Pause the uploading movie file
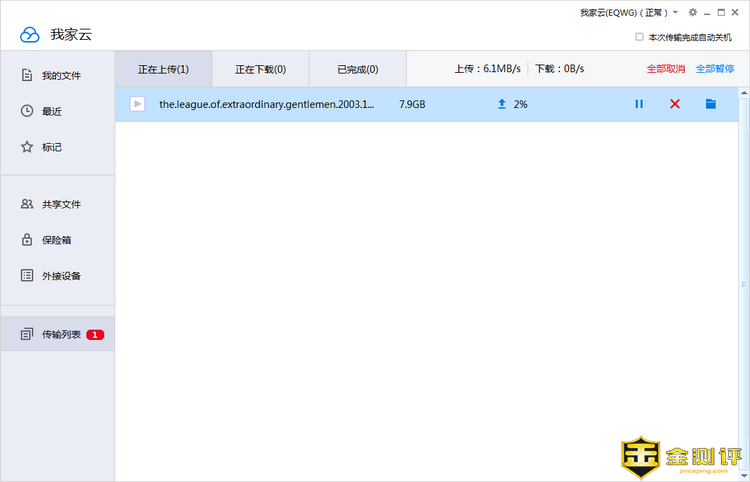Image resolution: width=750 pixels, height=482 pixels. (x=639, y=104)
